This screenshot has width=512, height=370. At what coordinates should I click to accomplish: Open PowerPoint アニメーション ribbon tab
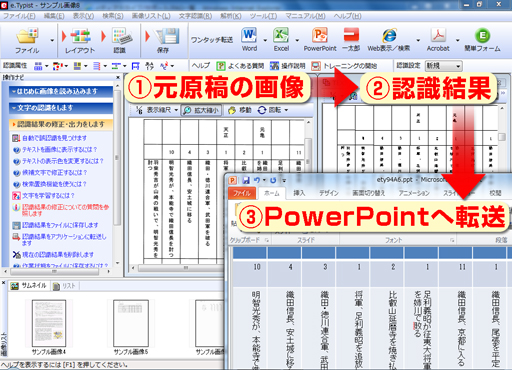pos(414,193)
